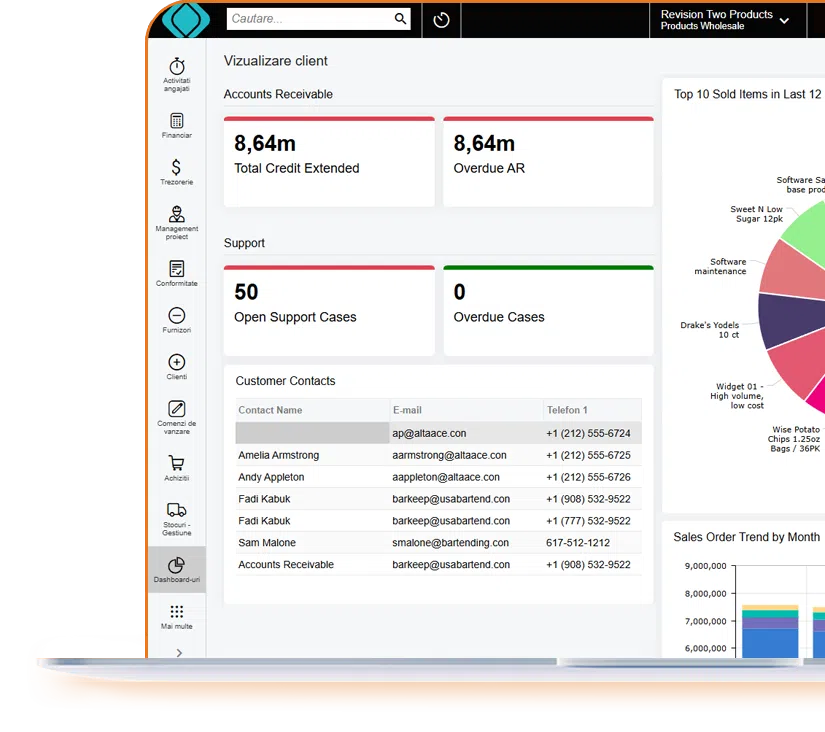Screen dimensions: 825x732
Task: Open the Mai multe sidebar menu
Action: (x=176, y=613)
